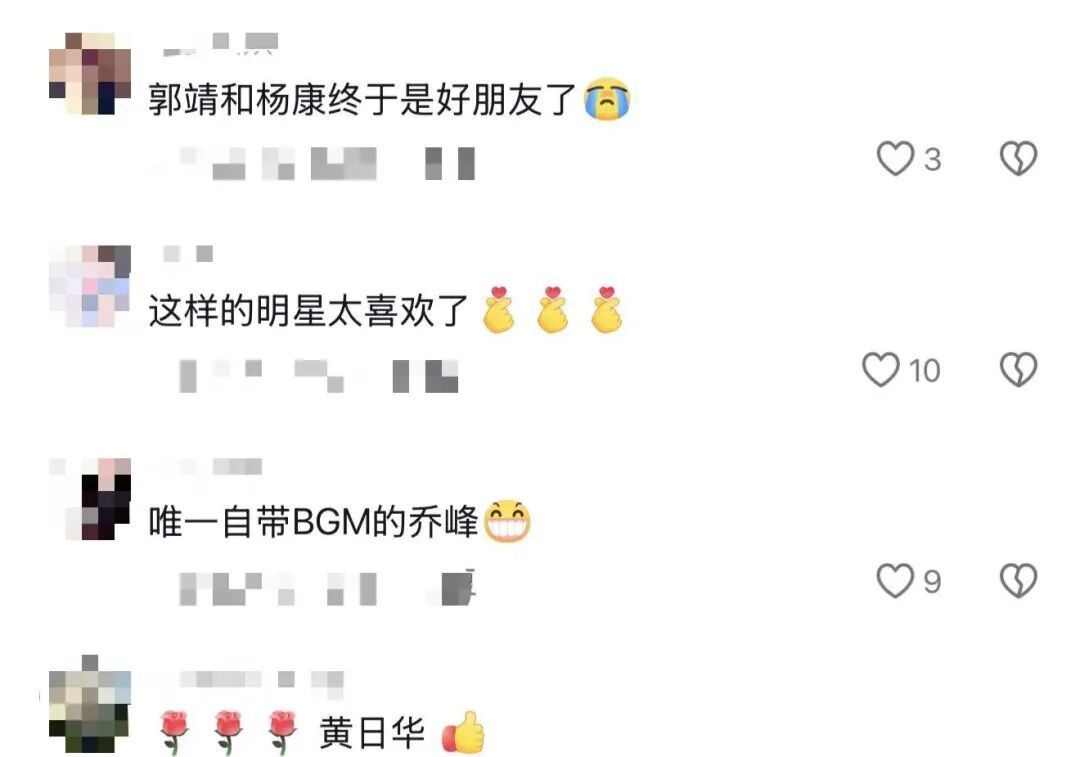Select comment text 郭靖和杨康终于是好朋友了
The width and height of the screenshot is (1080, 757).
(x=362, y=99)
